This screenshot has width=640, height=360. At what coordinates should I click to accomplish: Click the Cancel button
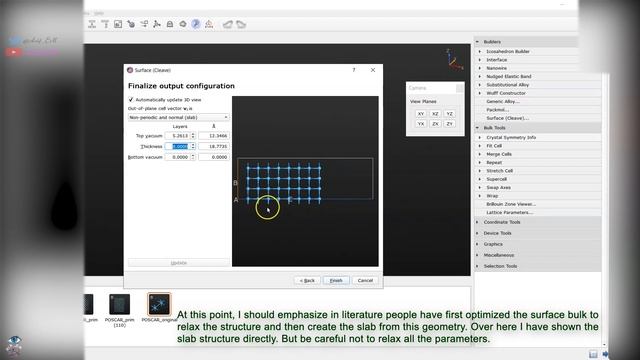point(365,280)
